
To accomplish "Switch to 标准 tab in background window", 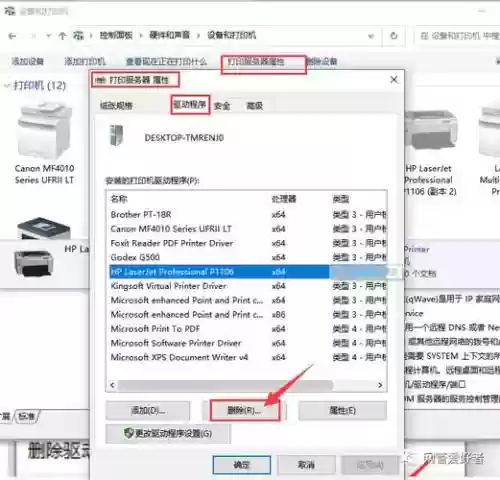I will (27, 416).
